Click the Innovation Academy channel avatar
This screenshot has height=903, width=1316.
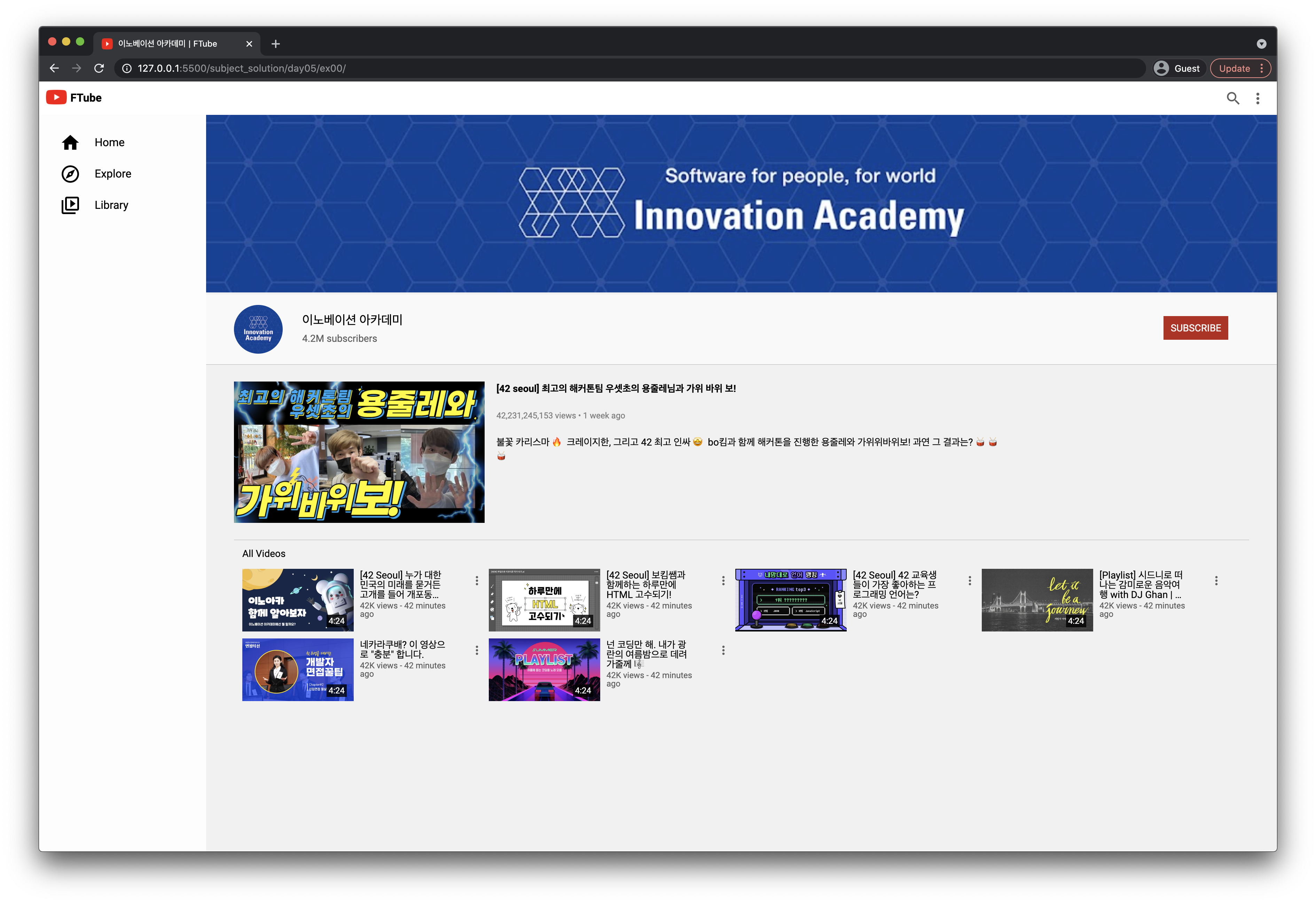tap(258, 329)
